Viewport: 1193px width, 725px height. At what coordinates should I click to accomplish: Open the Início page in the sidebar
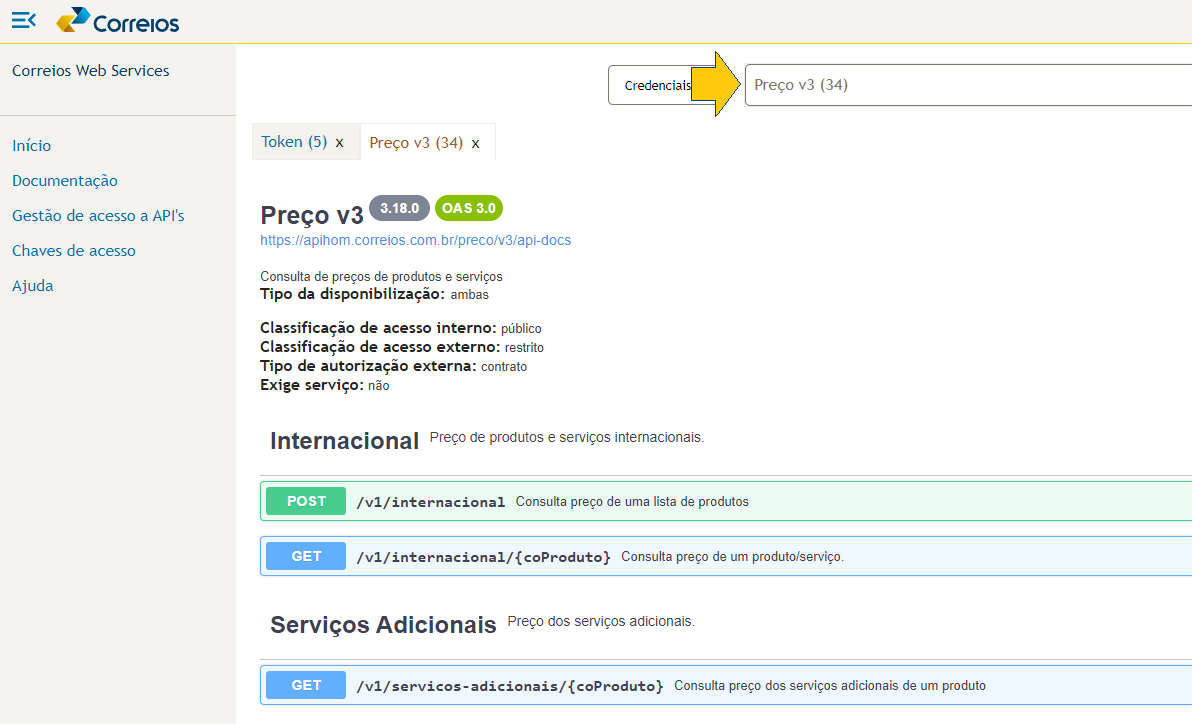[x=31, y=145]
